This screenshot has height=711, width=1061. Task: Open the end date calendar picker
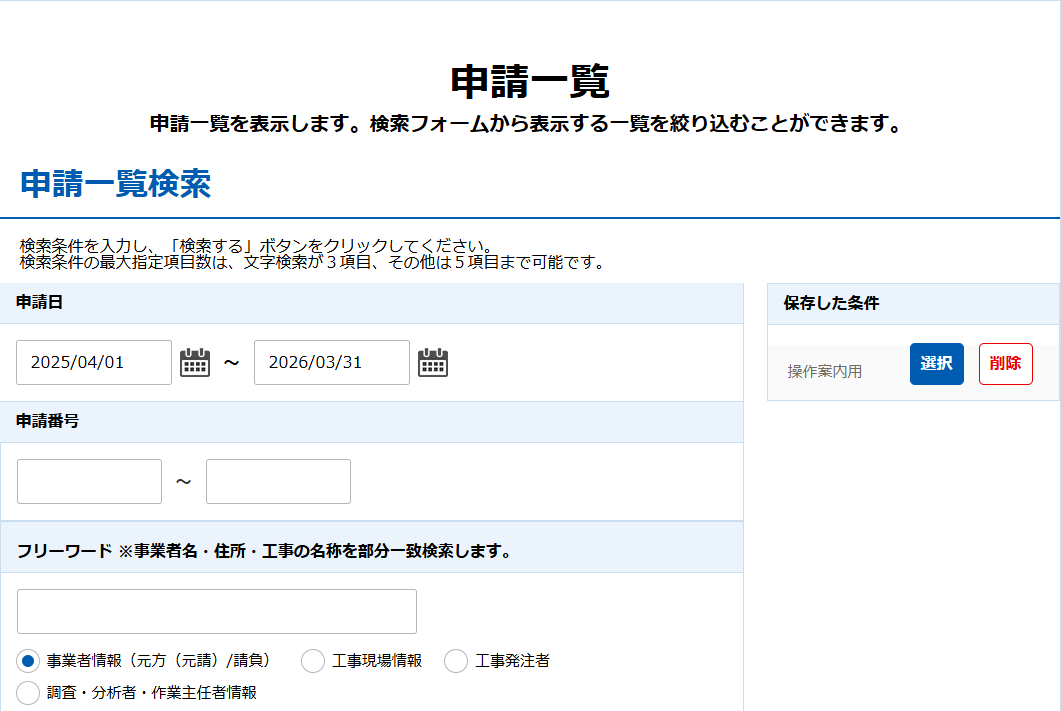tap(433, 362)
